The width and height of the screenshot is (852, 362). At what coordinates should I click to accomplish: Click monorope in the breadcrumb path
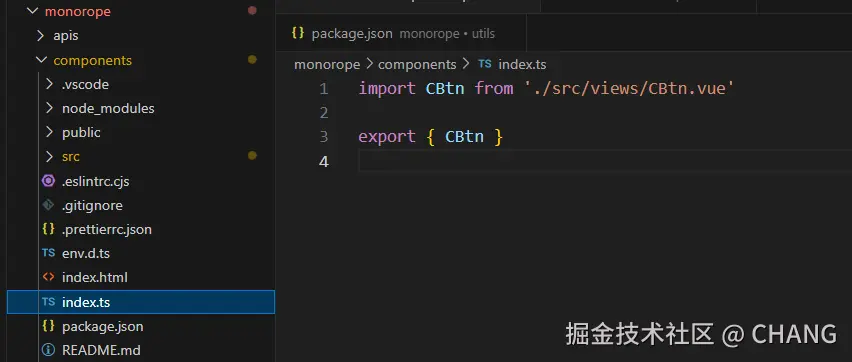point(327,65)
